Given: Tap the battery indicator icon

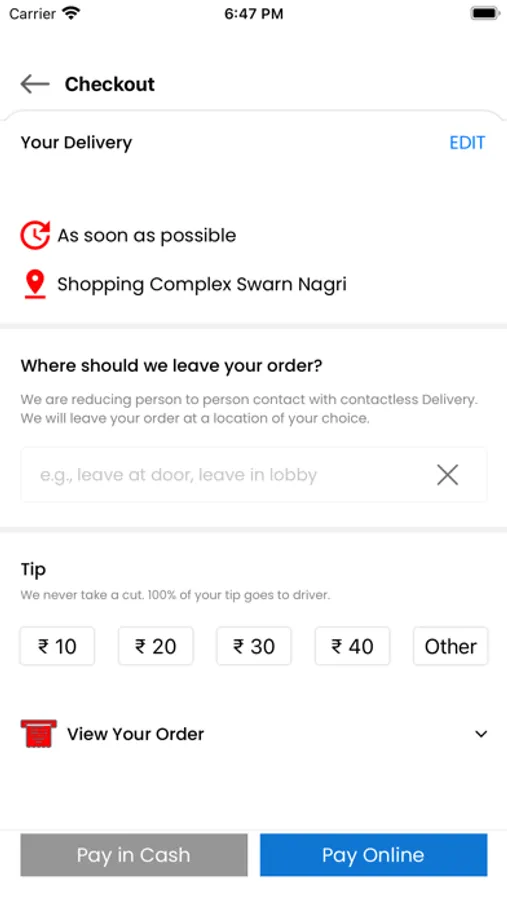Looking at the screenshot, I should (x=485, y=13).
